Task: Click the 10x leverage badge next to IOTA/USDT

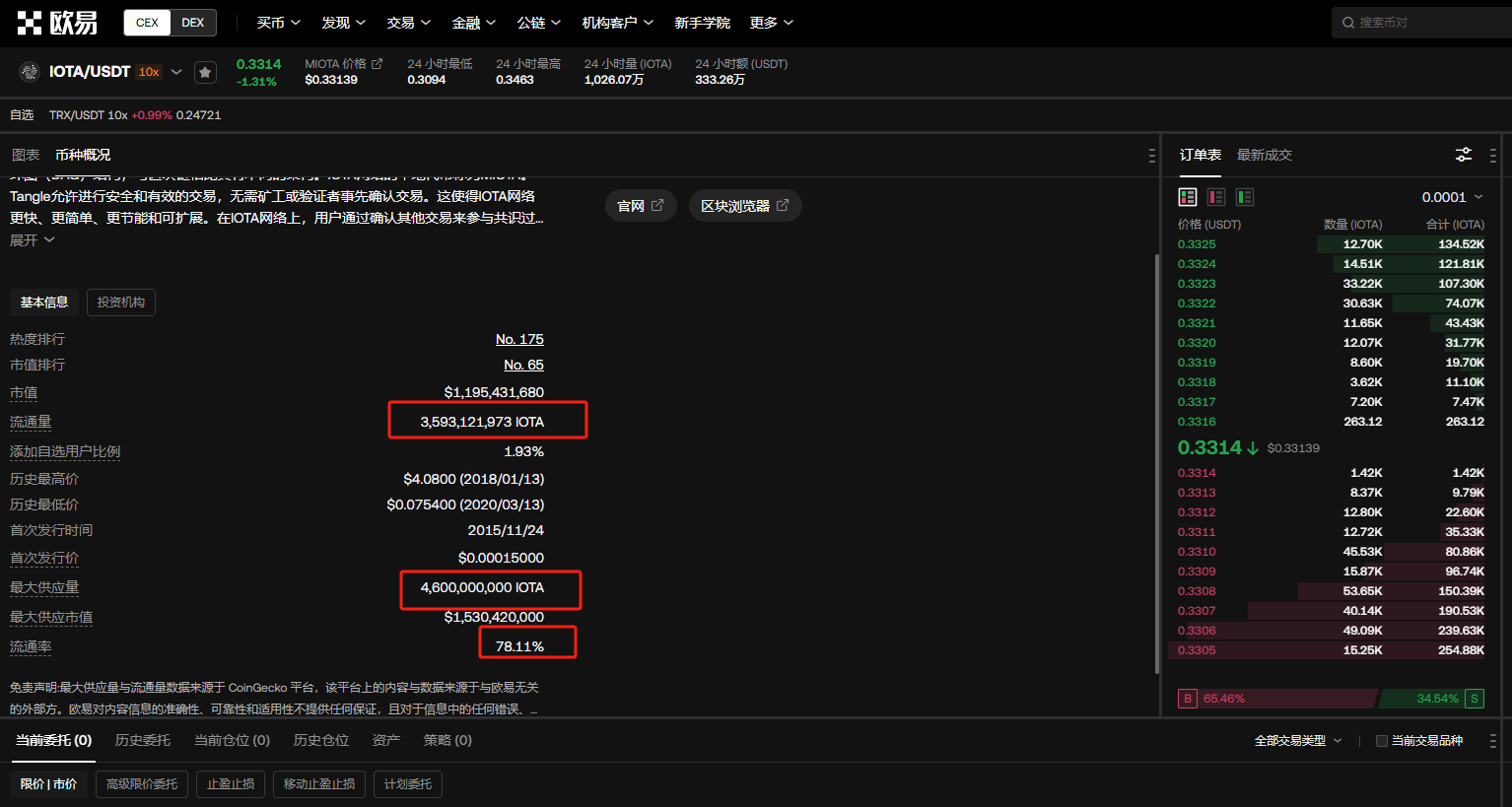Action: [x=149, y=72]
